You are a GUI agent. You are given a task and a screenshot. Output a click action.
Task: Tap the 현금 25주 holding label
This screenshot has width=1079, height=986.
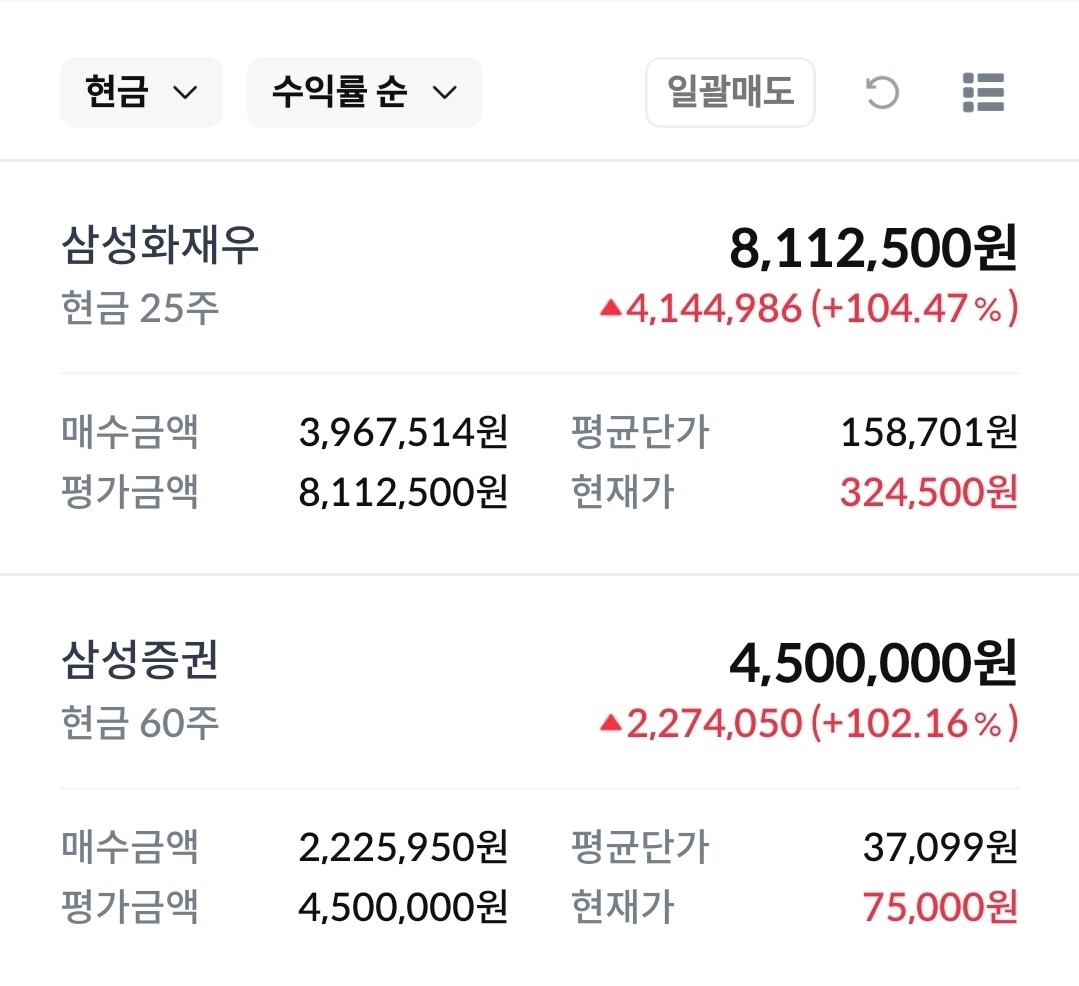tap(139, 309)
